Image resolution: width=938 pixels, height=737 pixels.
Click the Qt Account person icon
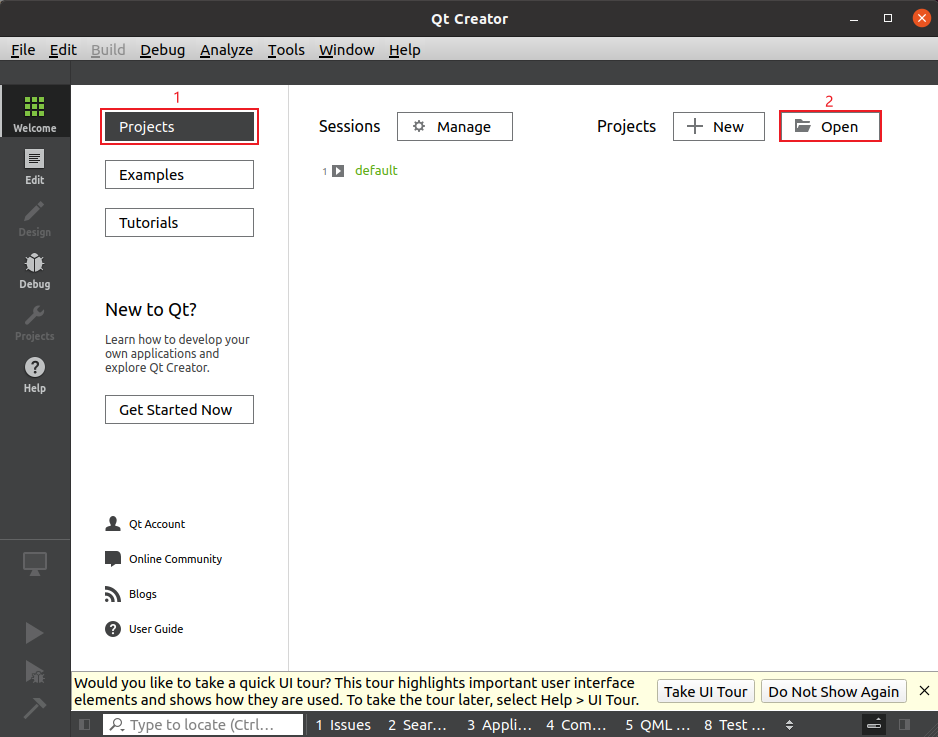click(x=112, y=523)
